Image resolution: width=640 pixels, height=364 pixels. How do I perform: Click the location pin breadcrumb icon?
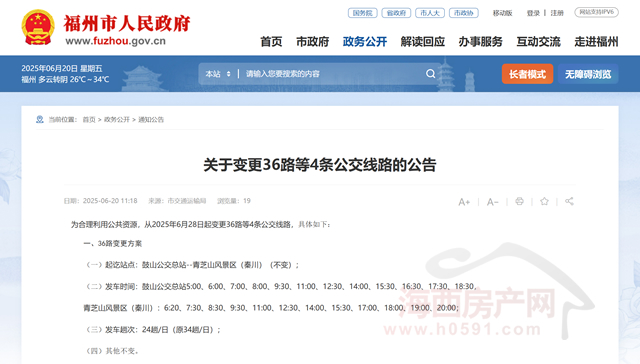[x=40, y=119]
